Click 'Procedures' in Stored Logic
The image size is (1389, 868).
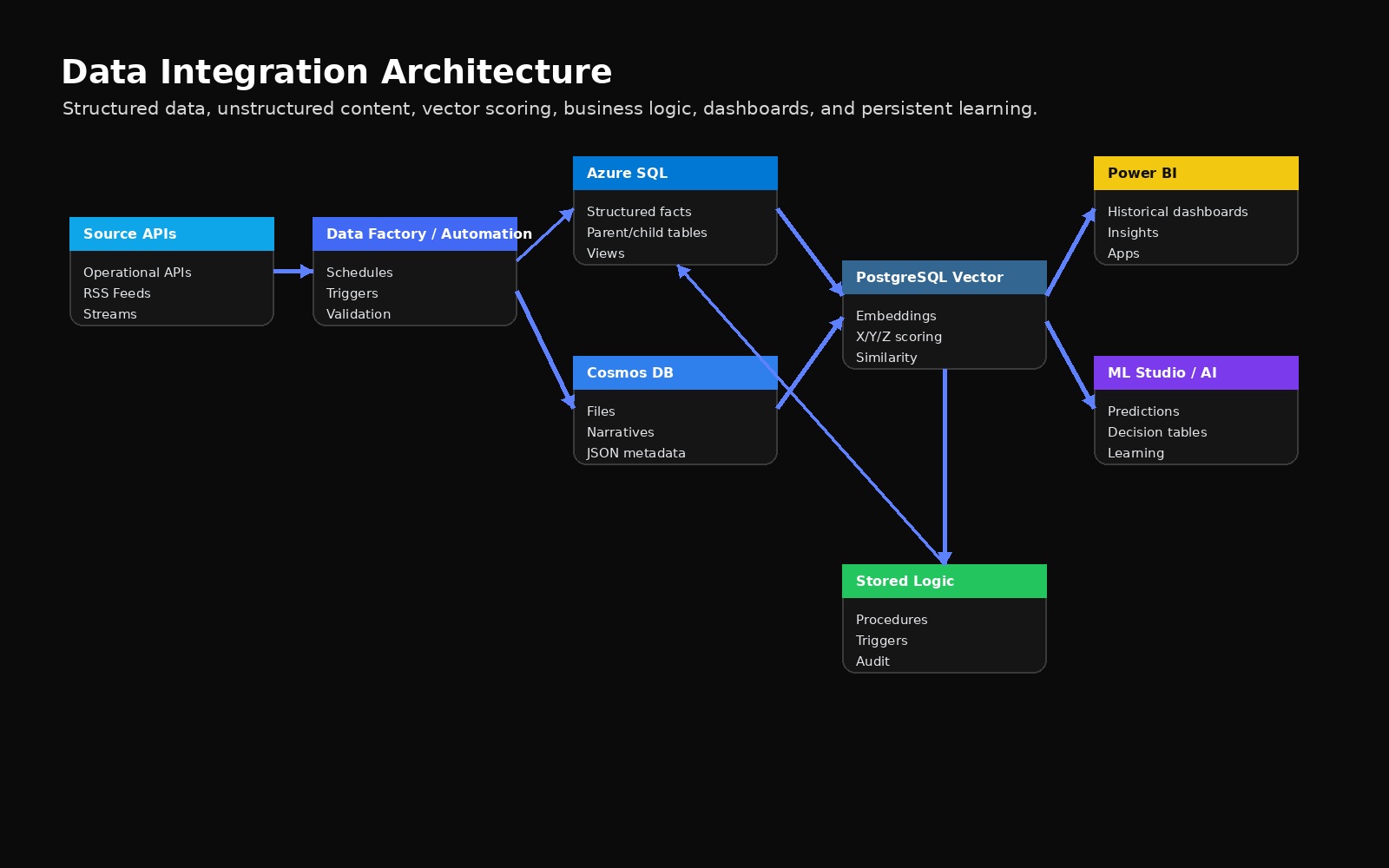coord(892,620)
